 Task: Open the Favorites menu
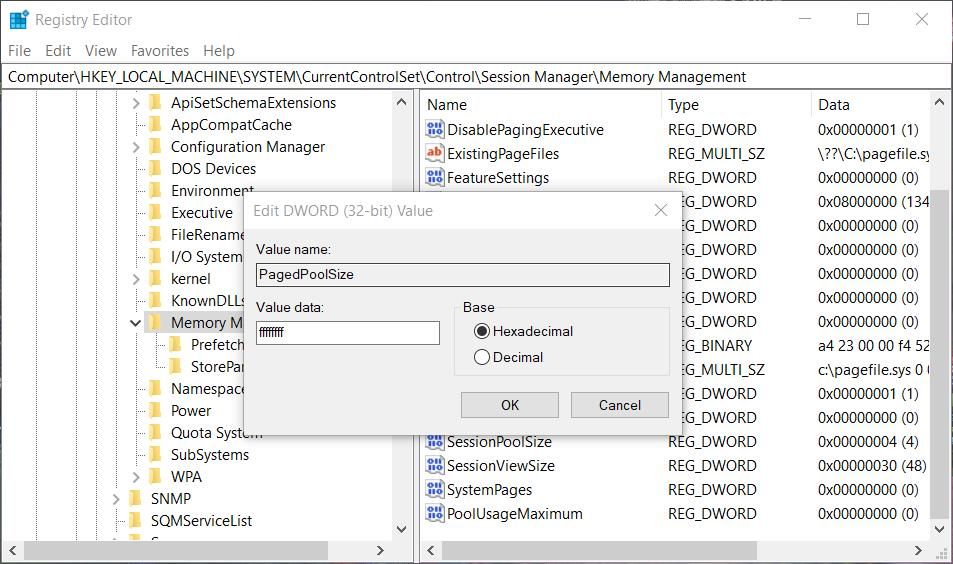(x=159, y=50)
